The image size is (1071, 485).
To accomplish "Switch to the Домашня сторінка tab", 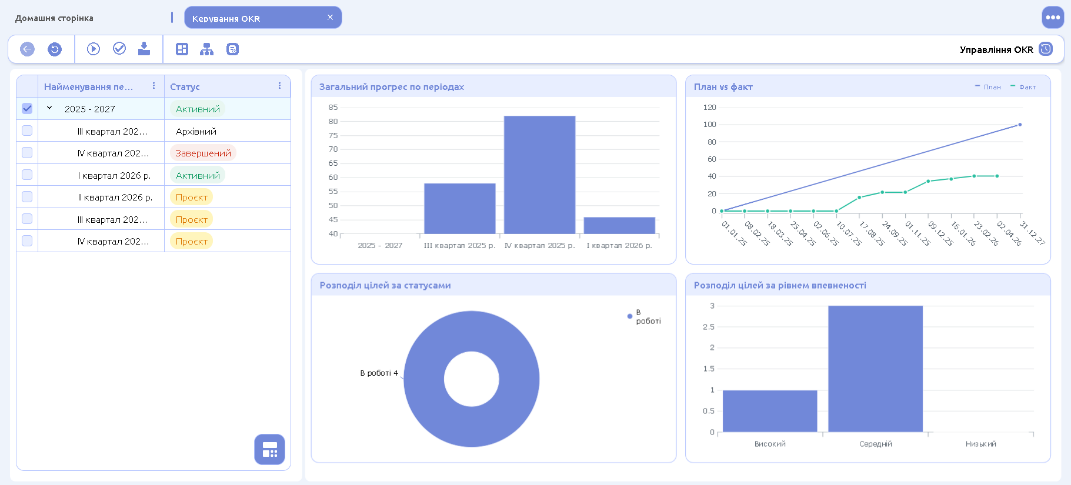I will pos(55,18).
